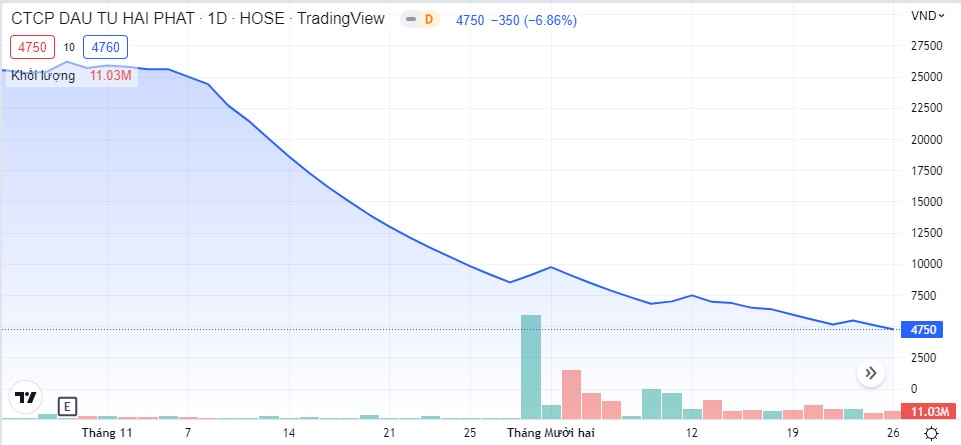Screen dimensions: 961x445
Task: Click the TradingView logo icon
Action: 26,397
